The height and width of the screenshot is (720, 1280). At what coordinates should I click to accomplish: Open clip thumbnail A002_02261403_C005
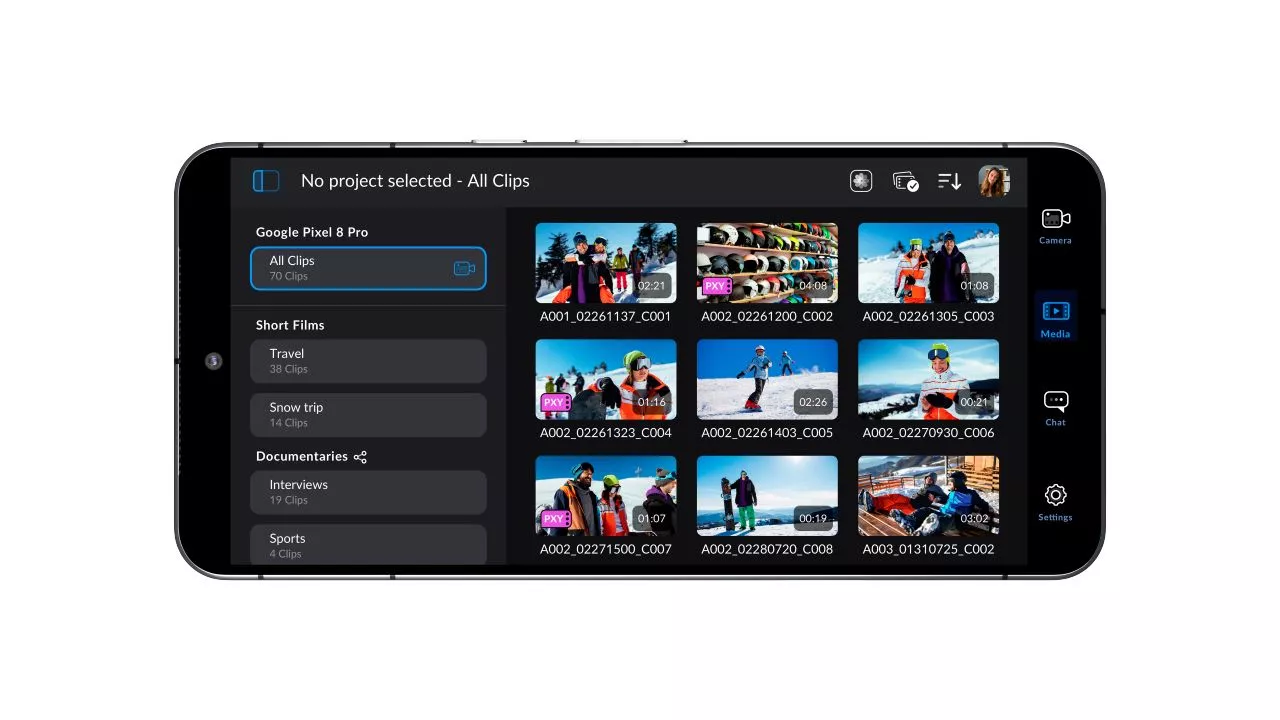pyautogui.click(x=767, y=378)
